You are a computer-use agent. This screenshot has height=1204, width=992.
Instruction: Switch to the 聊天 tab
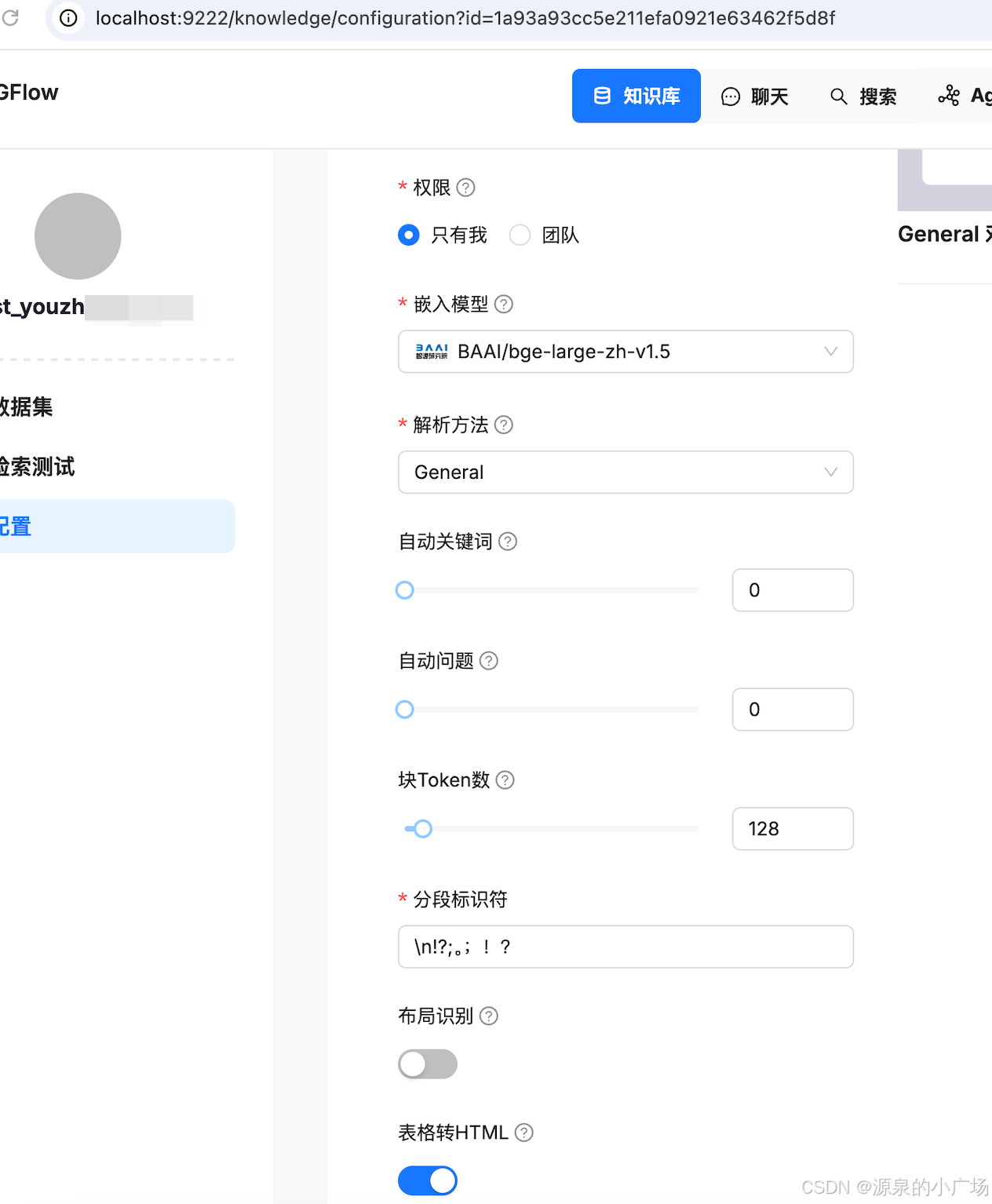click(755, 97)
